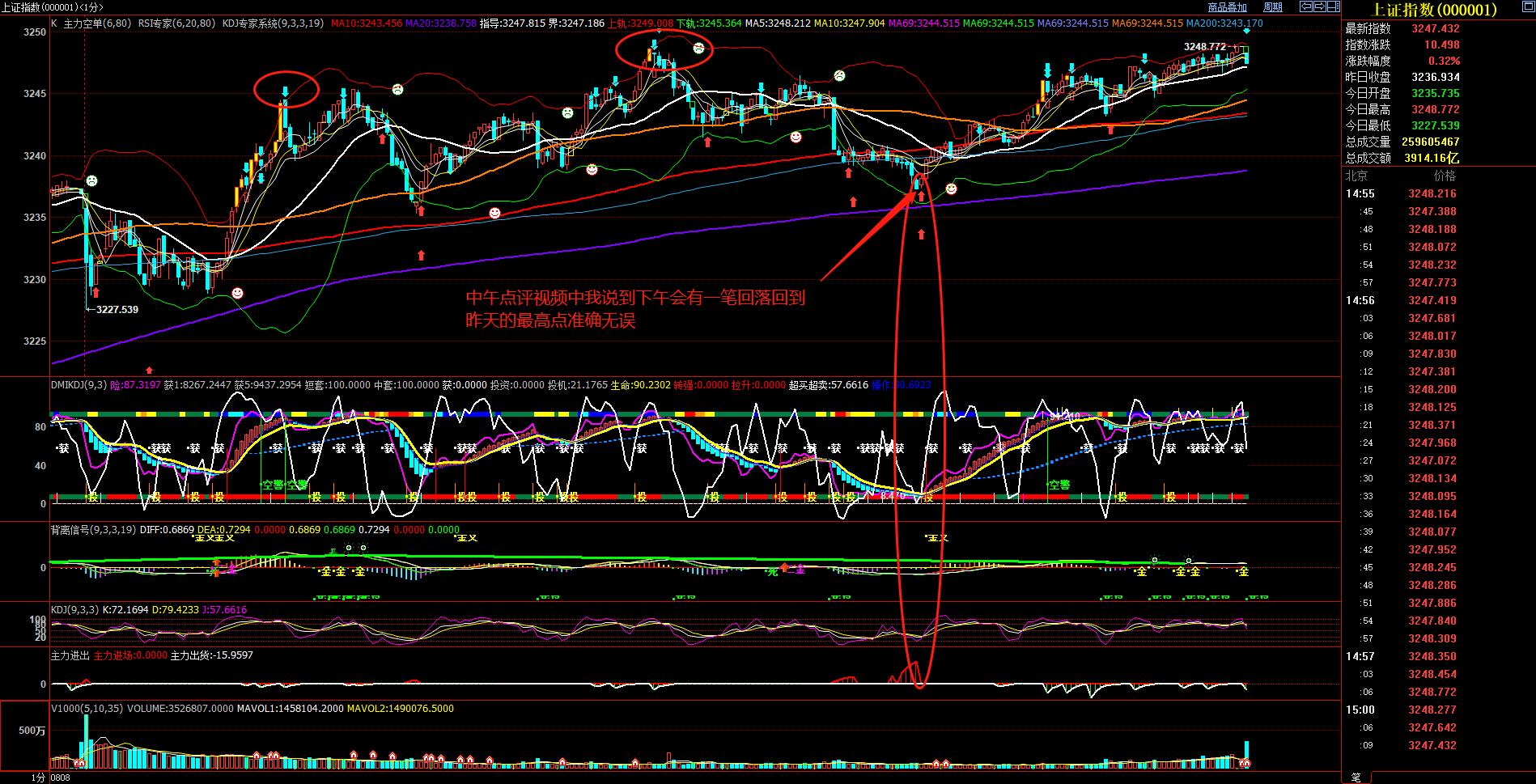This screenshot has height=784, width=1536.
Task: Click tick price 3248.371
Action: click(1432, 425)
